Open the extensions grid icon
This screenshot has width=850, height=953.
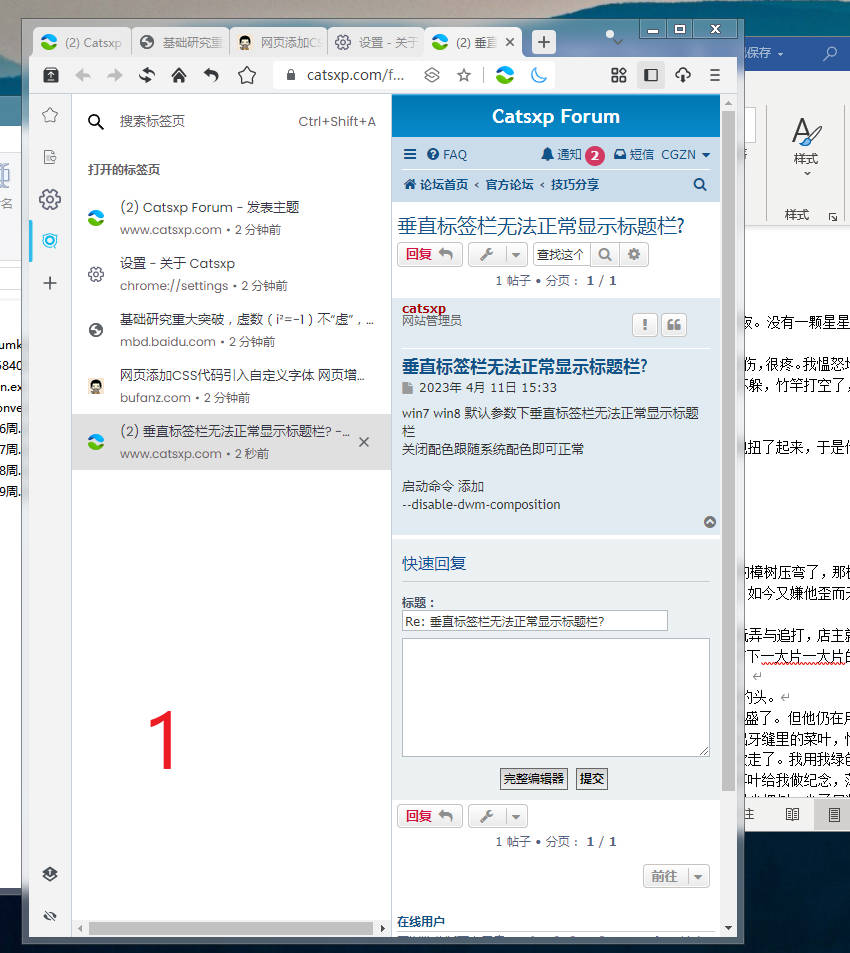pyautogui.click(x=619, y=75)
